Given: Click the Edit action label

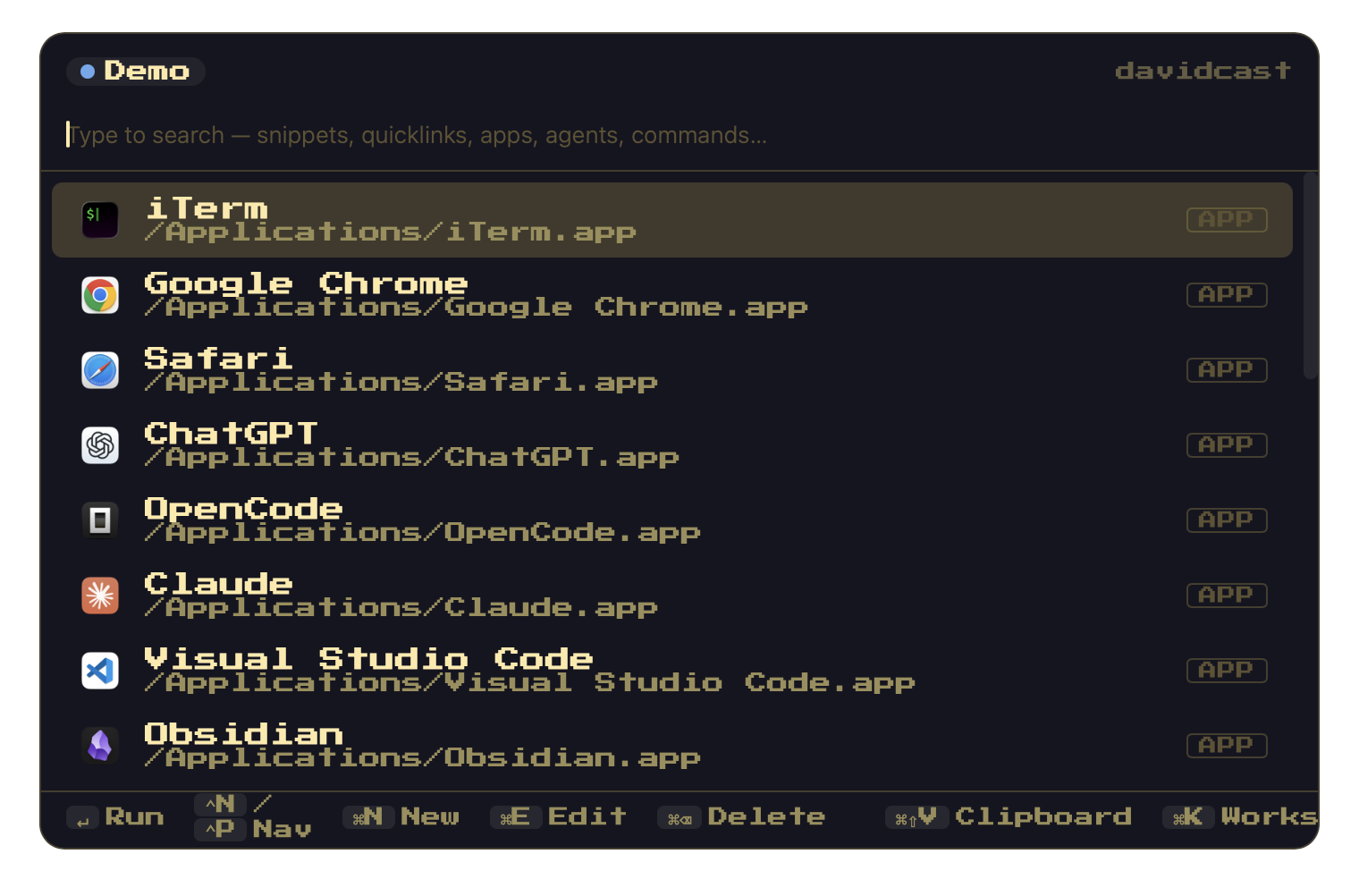Looking at the screenshot, I should click(587, 816).
